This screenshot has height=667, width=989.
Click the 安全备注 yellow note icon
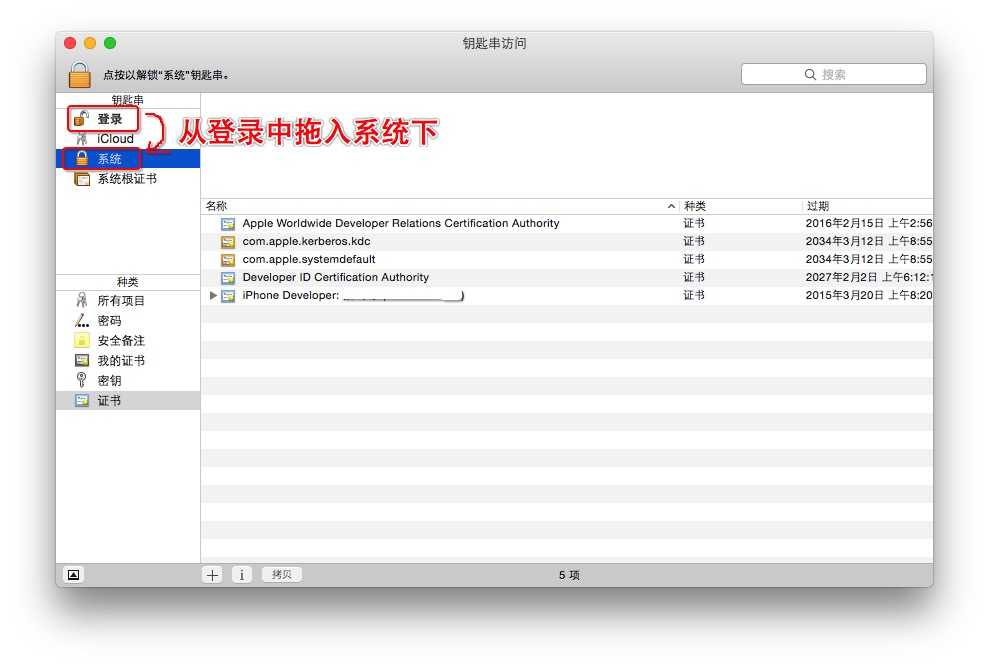click(81, 341)
